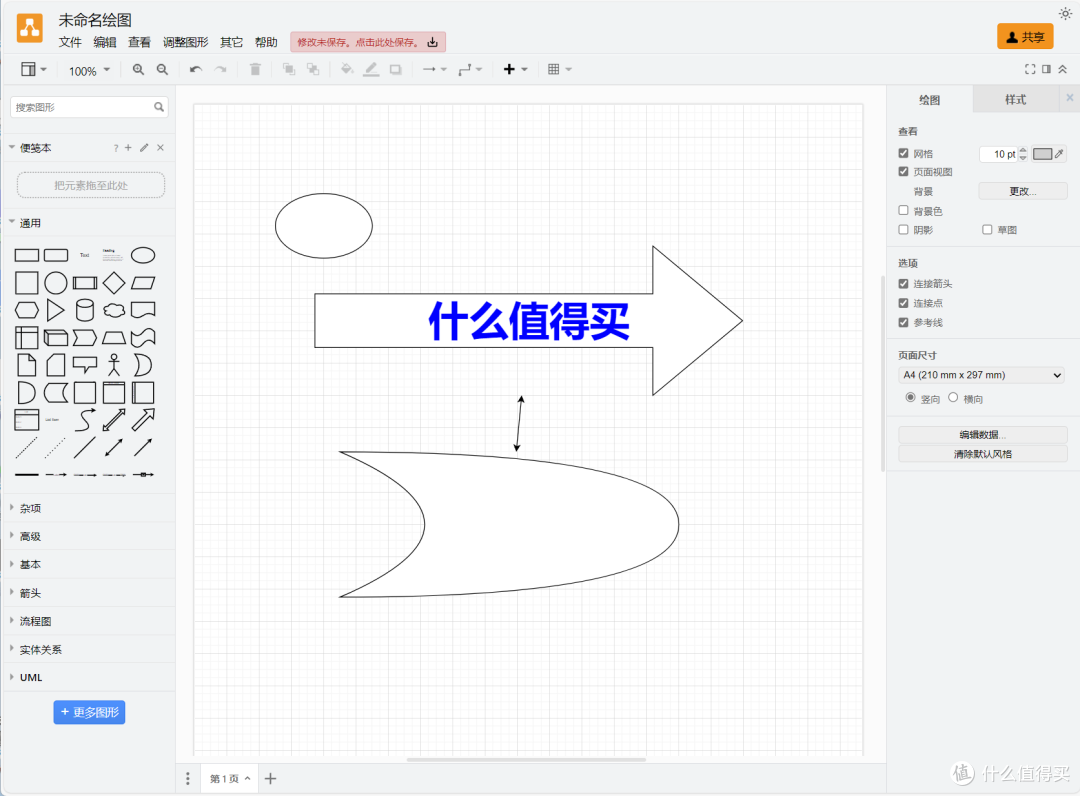This screenshot has width=1080, height=796.
Task: Open the view layout dropdown in toolbar
Action: 34,70
